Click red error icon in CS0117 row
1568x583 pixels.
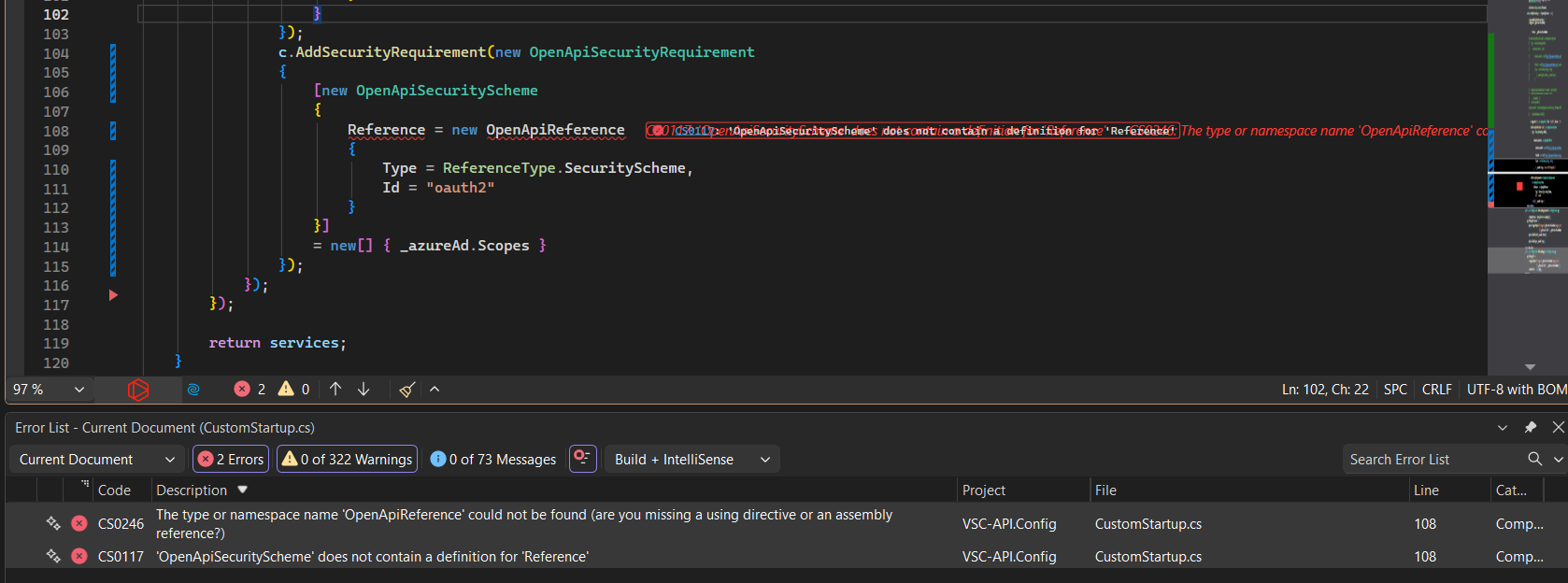pos(79,556)
